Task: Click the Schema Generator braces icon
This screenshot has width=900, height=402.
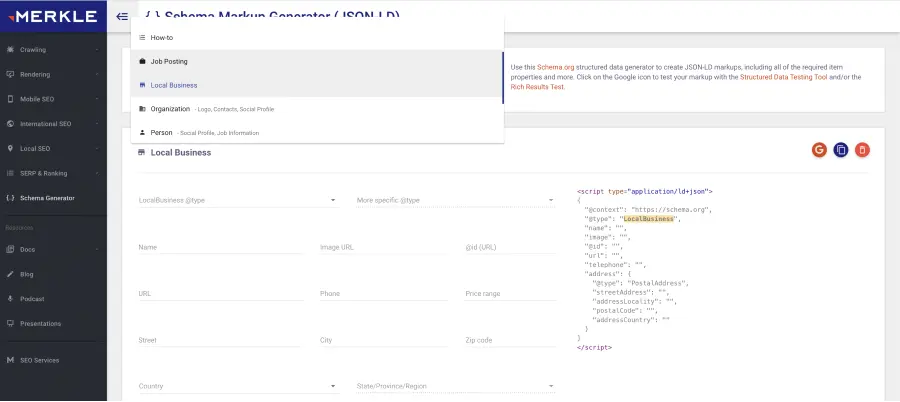Action: pyautogui.click(x=10, y=198)
